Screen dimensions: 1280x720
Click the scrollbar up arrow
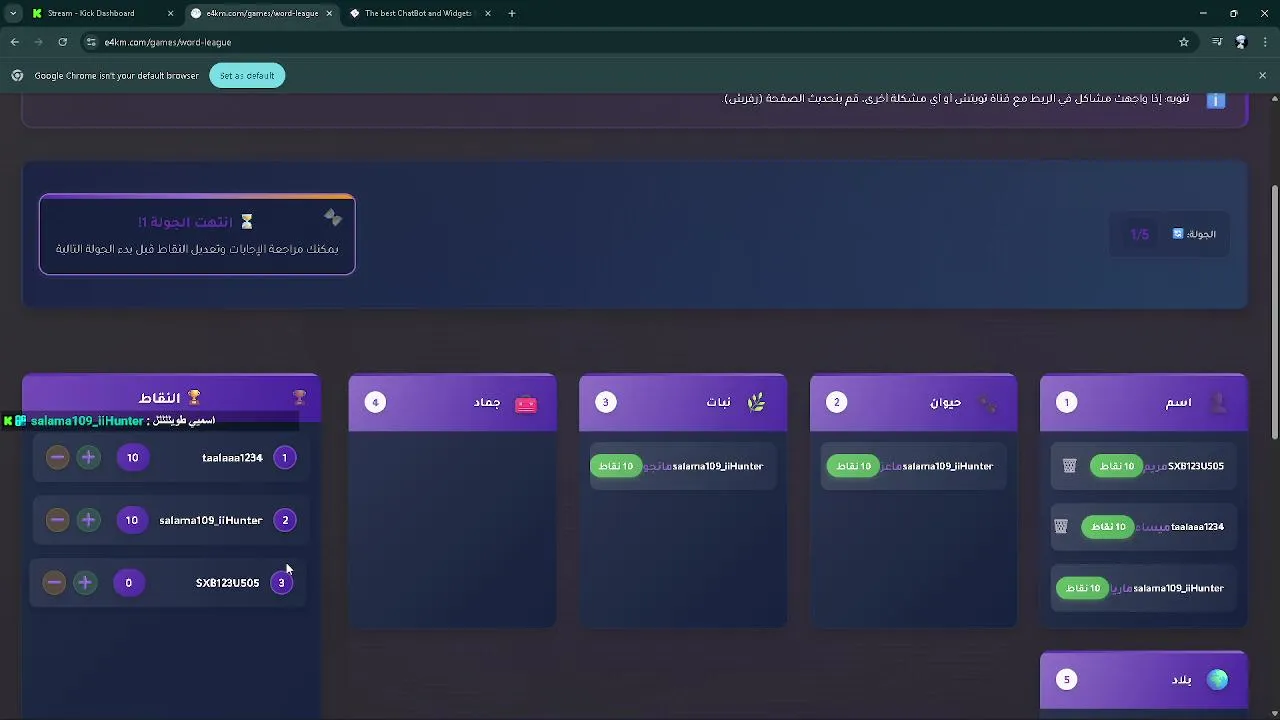point(1274,99)
